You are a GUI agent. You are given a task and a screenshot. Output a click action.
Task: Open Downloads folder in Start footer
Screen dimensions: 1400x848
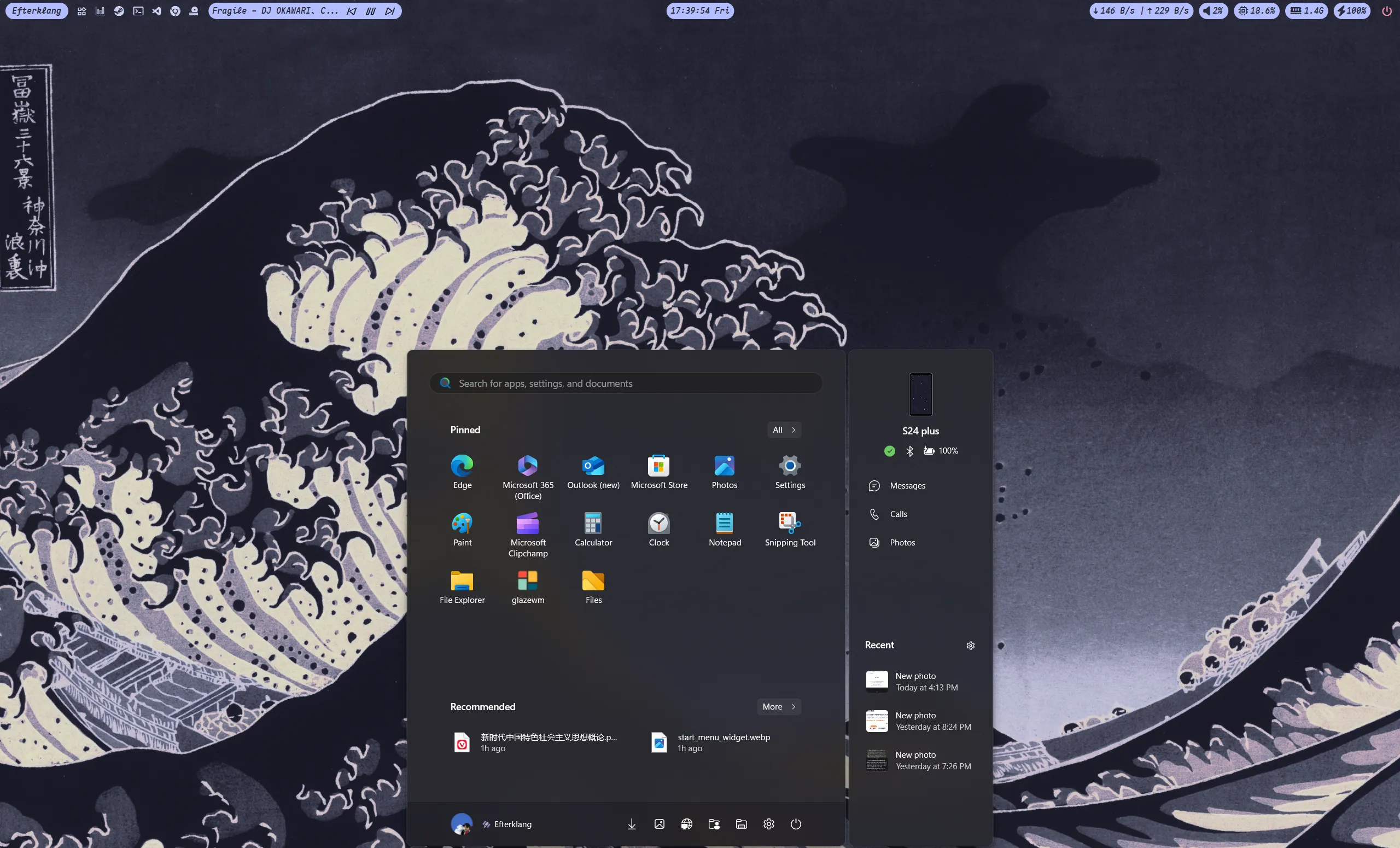point(631,823)
